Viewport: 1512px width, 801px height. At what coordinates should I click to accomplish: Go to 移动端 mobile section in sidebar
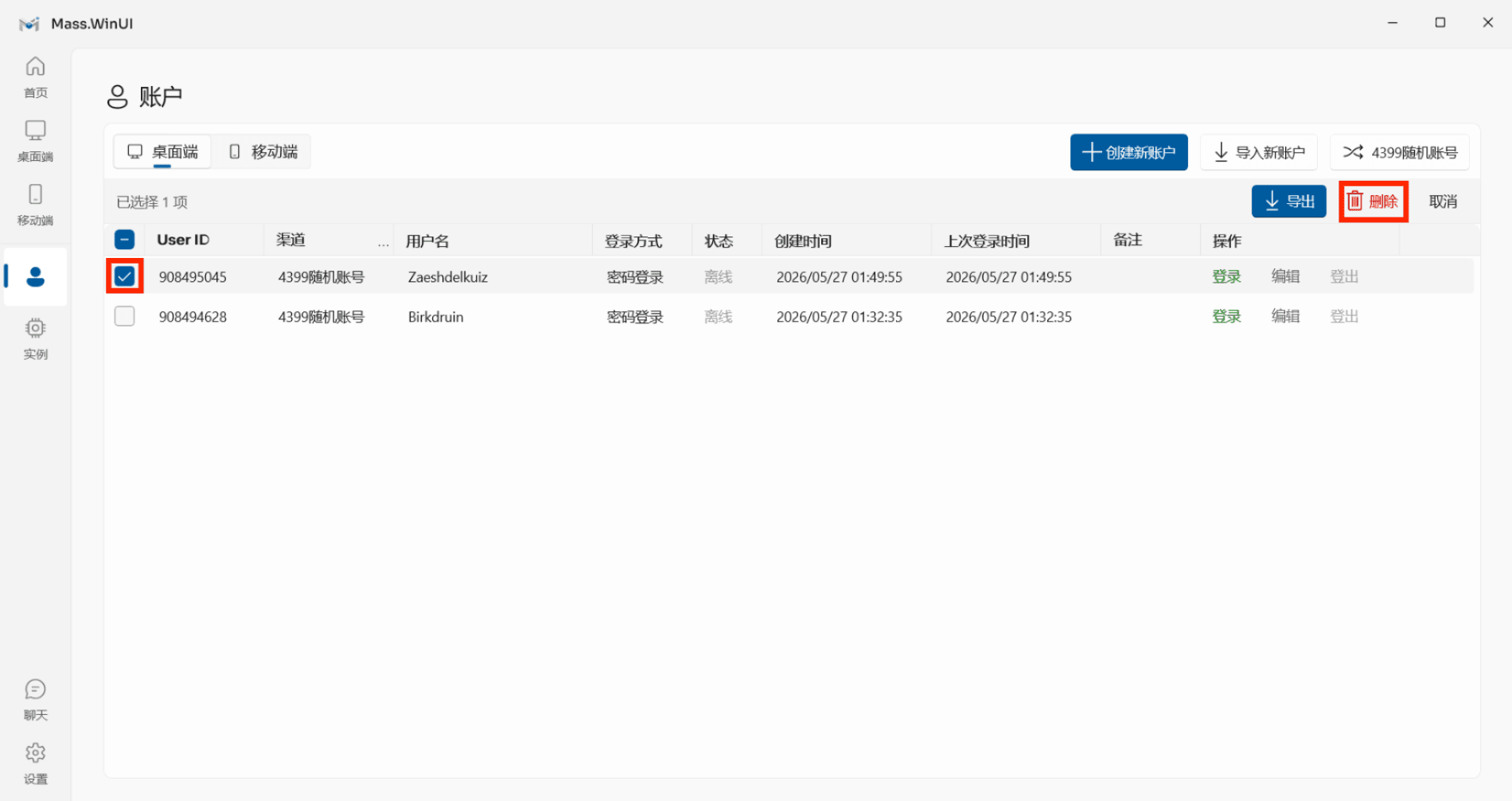tap(35, 205)
